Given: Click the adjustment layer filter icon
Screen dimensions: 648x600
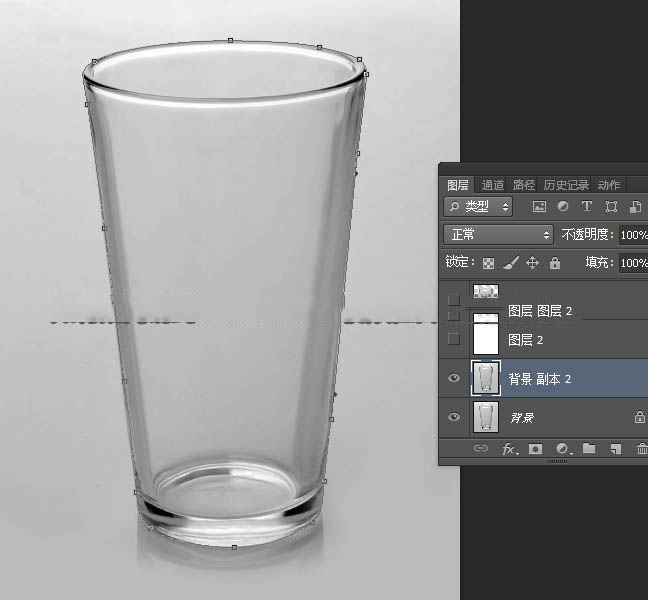Looking at the screenshot, I should pyautogui.click(x=563, y=207).
